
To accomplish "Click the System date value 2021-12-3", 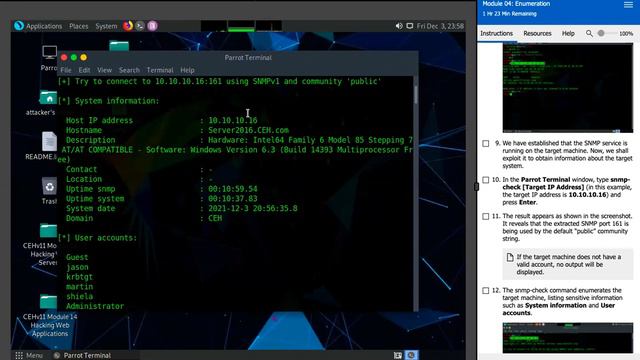I will coord(253,209).
